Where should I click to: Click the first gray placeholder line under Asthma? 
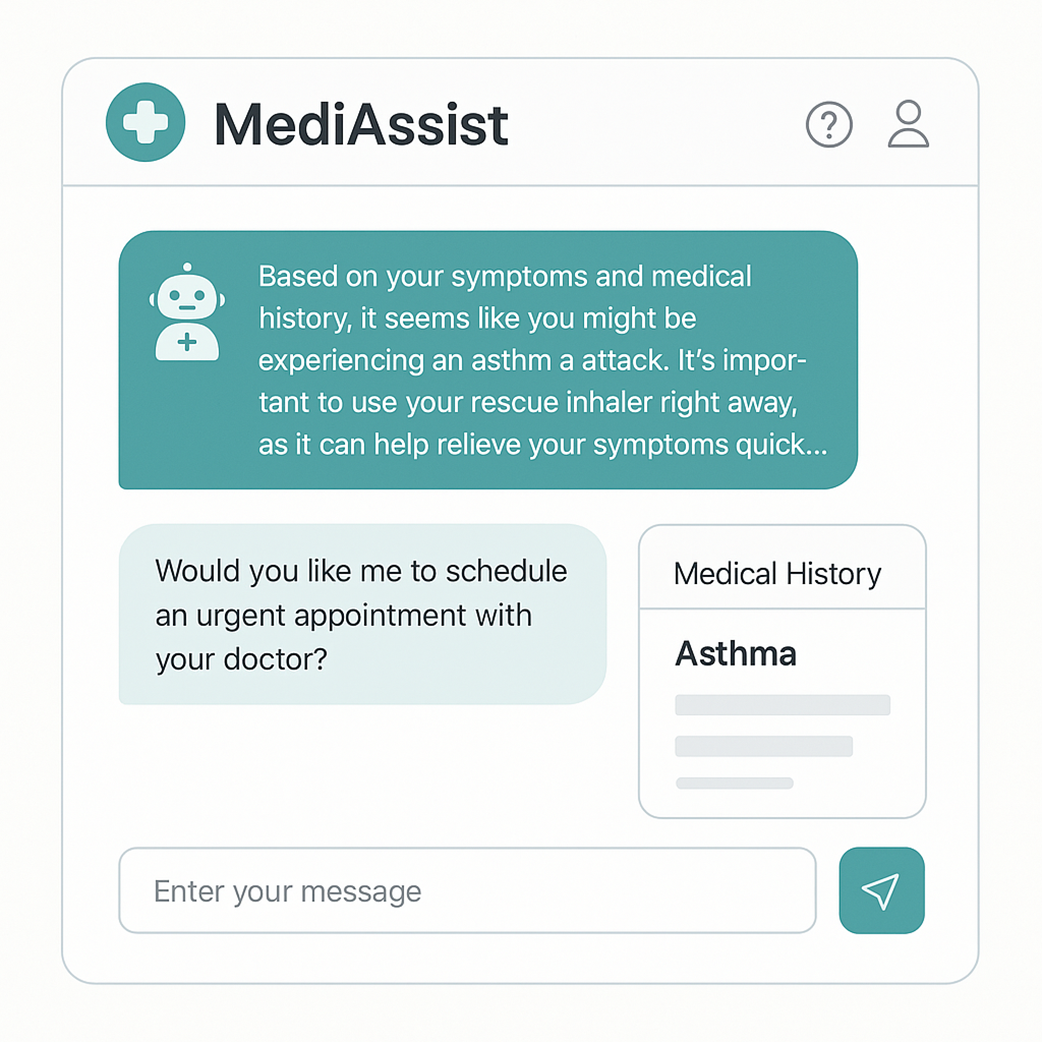[782, 705]
